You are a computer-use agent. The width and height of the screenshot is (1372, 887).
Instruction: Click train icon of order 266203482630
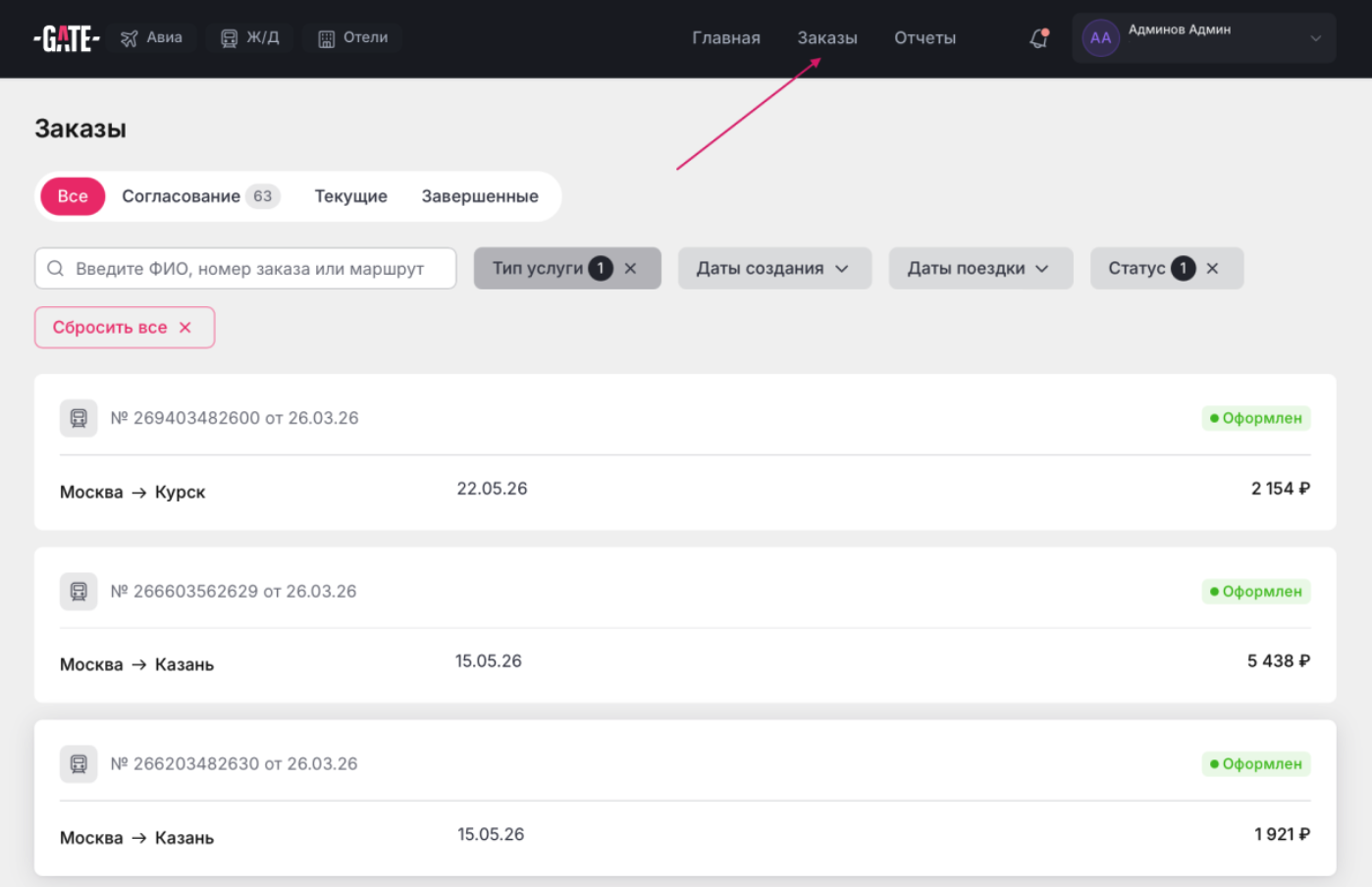(x=79, y=764)
